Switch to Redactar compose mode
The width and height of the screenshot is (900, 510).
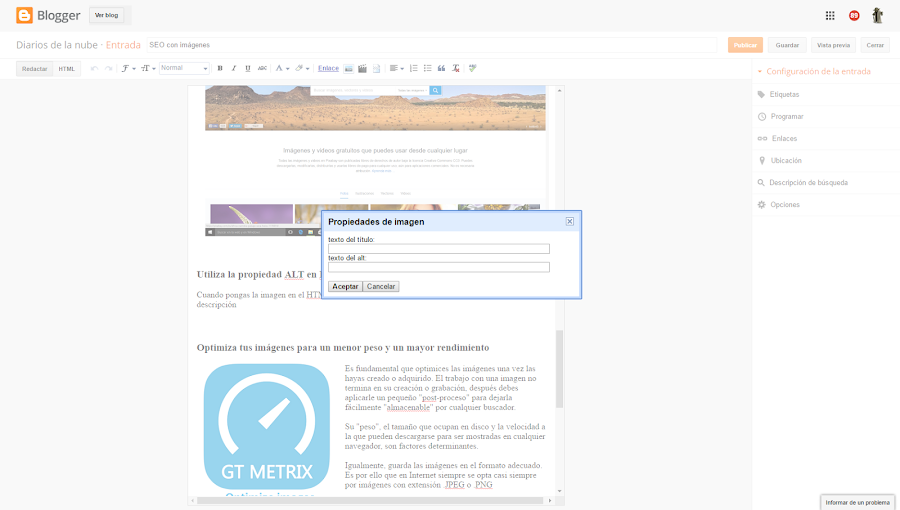click(x=34, y=69)
